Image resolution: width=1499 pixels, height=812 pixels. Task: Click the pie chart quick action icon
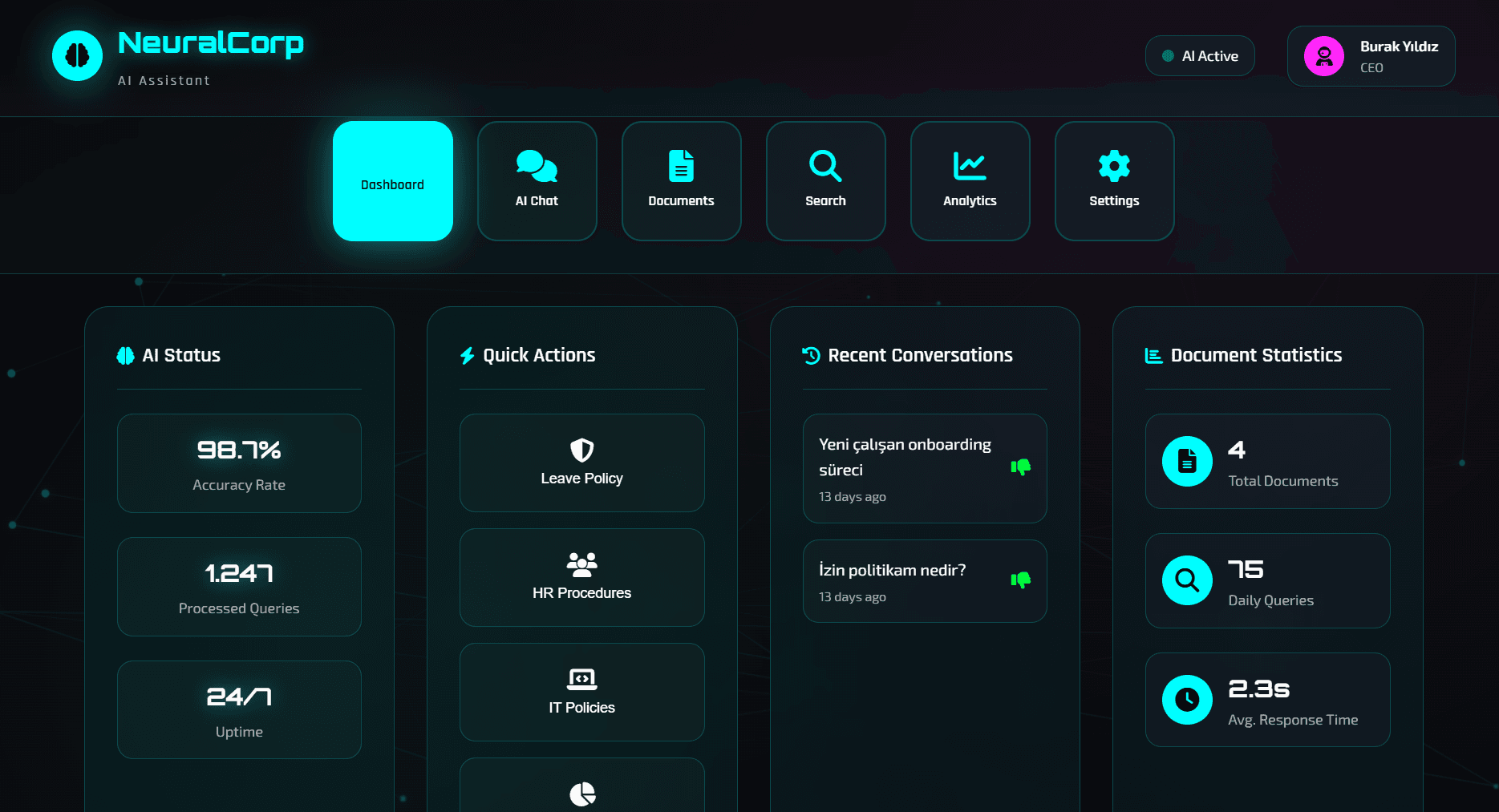pyautogui.click(x=582, y=794)
